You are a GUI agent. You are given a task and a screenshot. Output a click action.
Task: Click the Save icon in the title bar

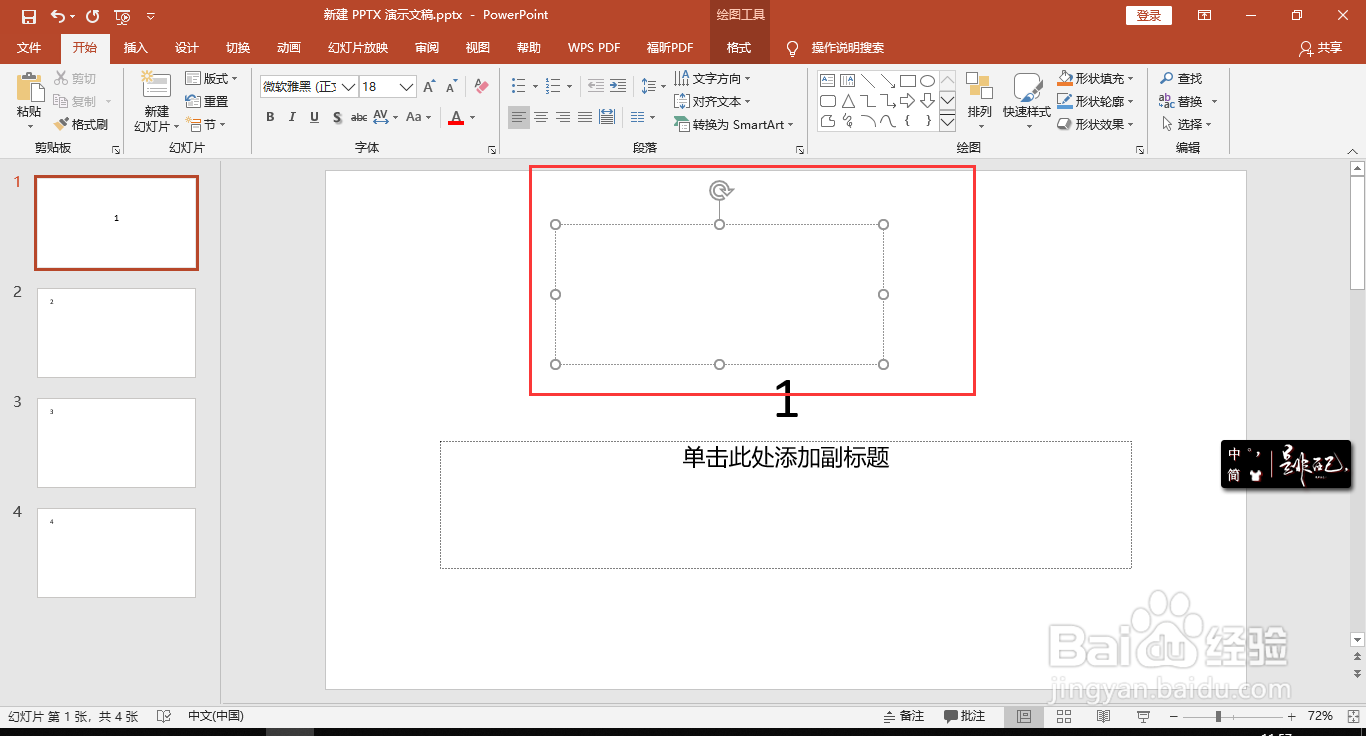29,16
